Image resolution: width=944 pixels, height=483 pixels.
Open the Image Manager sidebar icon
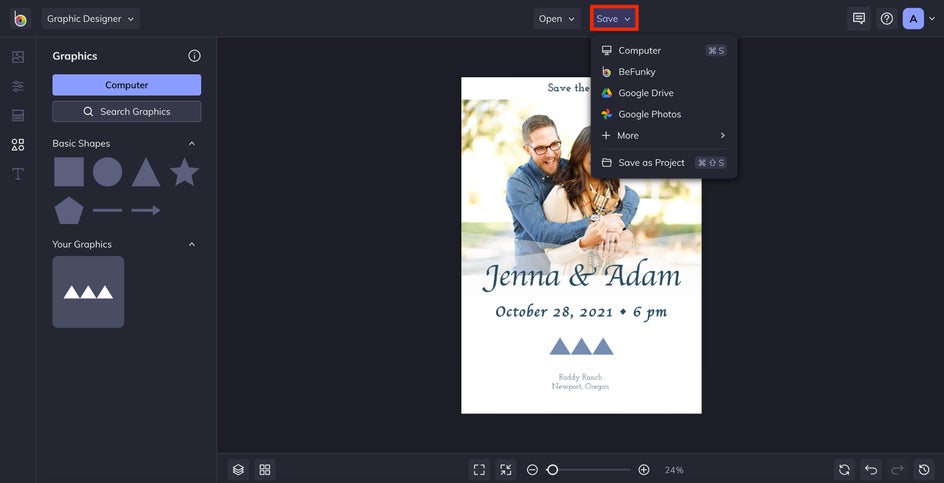click(x=18, y=57)
